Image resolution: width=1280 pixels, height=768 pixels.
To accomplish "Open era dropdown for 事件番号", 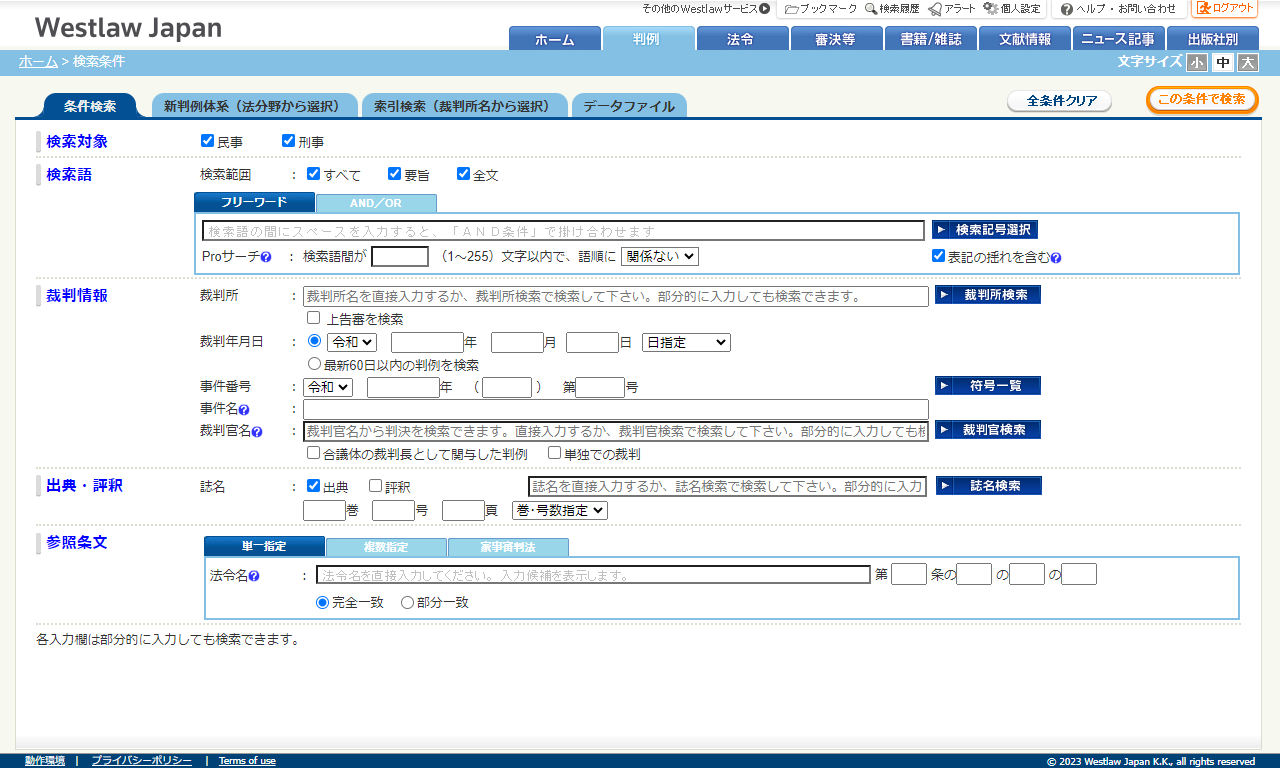I will [x=328, y=387].
